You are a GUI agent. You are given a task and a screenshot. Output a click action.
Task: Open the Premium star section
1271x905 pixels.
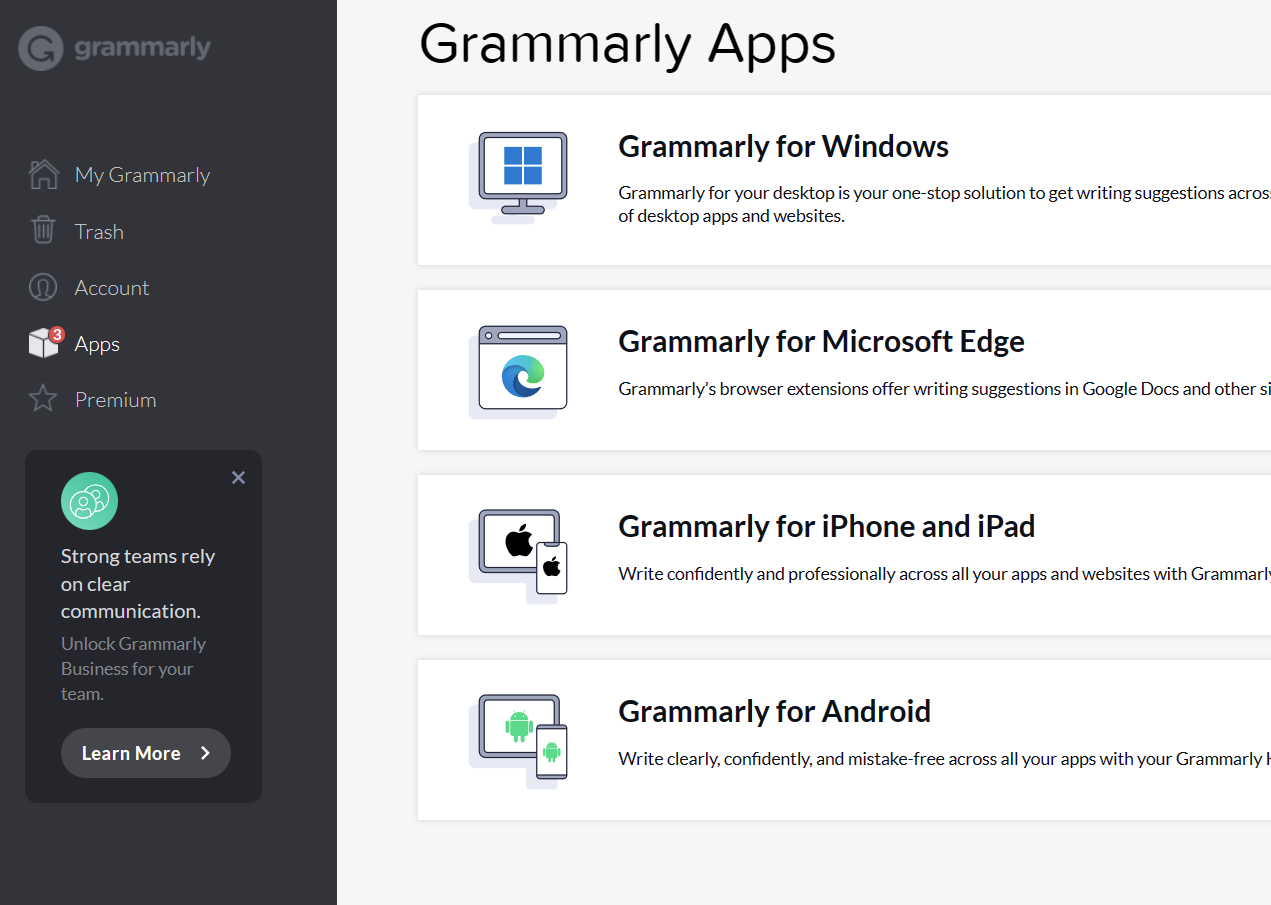pyautogui.click(x=115, y=399)
